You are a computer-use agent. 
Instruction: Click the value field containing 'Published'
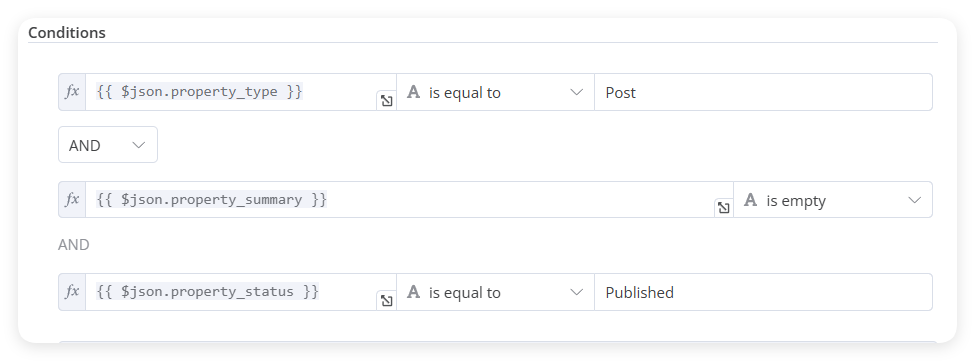tap(763, 292)
